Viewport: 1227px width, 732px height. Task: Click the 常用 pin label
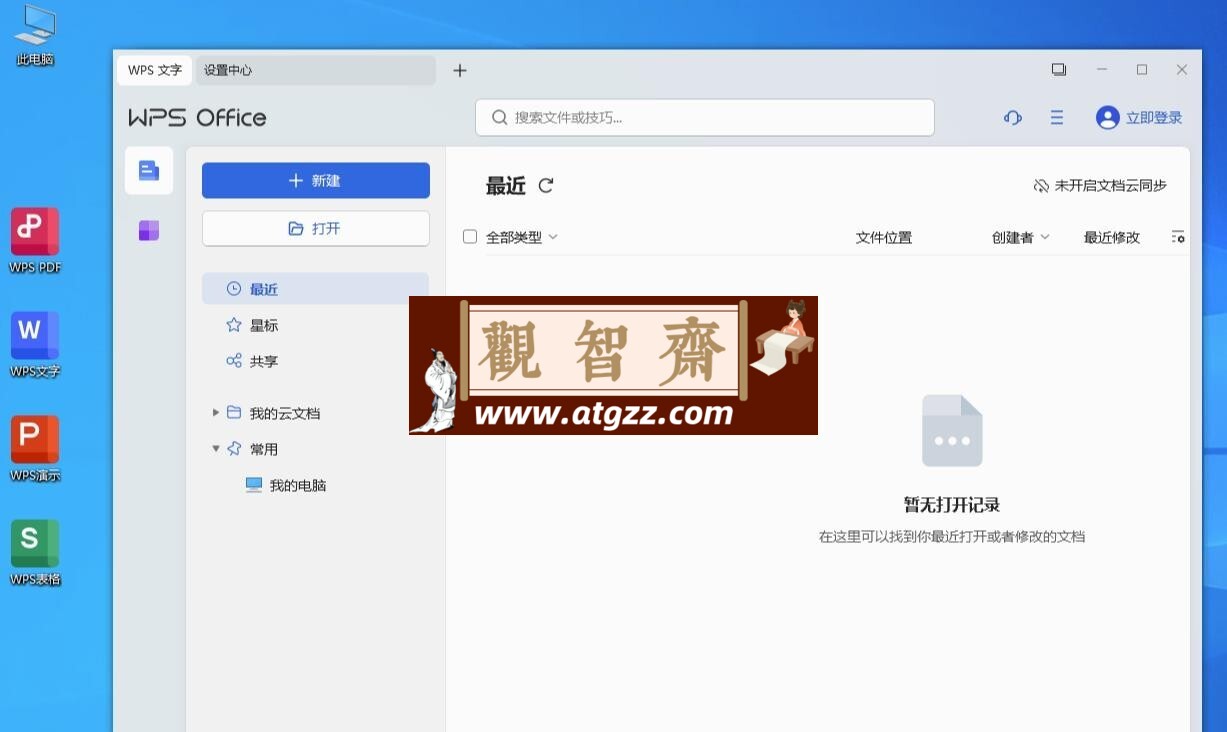coord(264,449)
